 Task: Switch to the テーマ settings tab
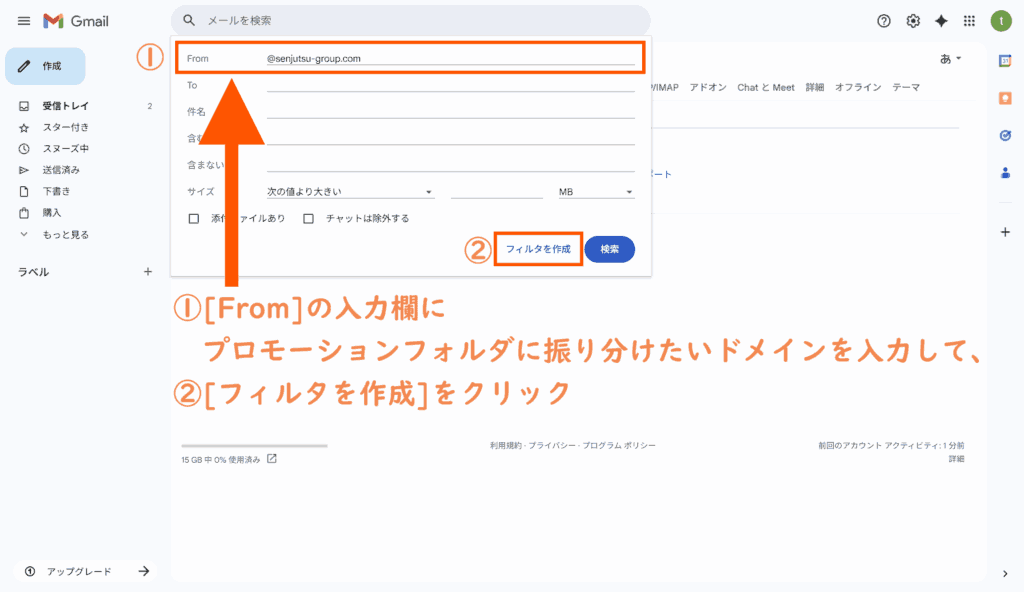tap(906, 87)
